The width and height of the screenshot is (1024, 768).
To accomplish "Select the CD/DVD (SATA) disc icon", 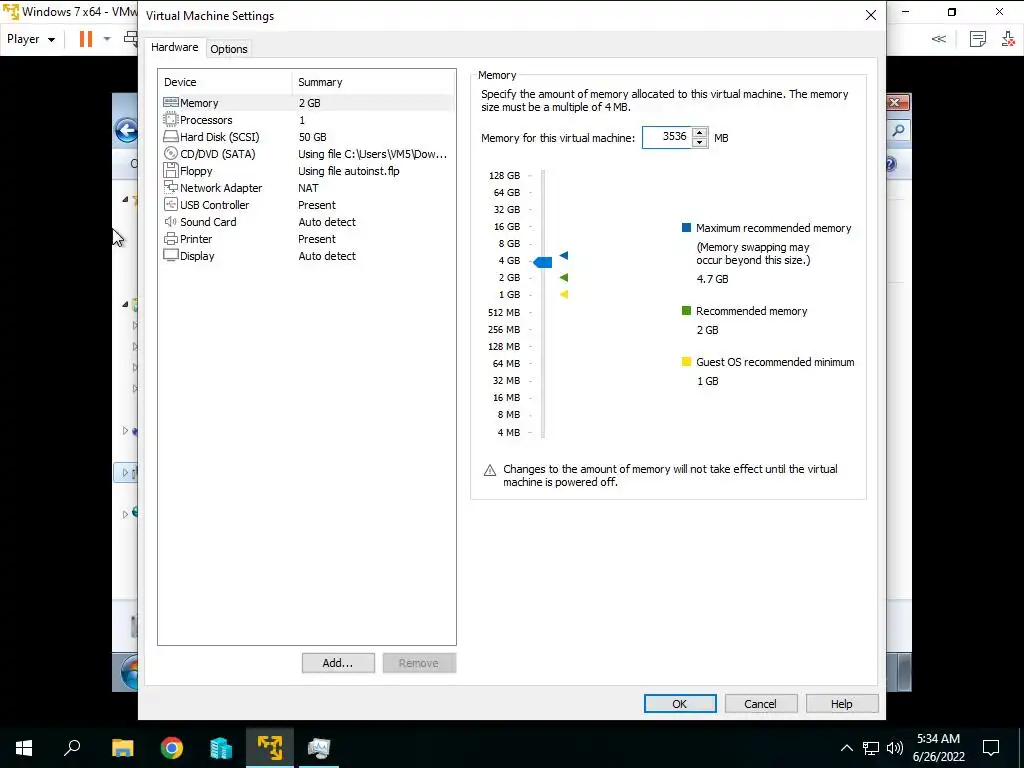I will coord(170,153).
